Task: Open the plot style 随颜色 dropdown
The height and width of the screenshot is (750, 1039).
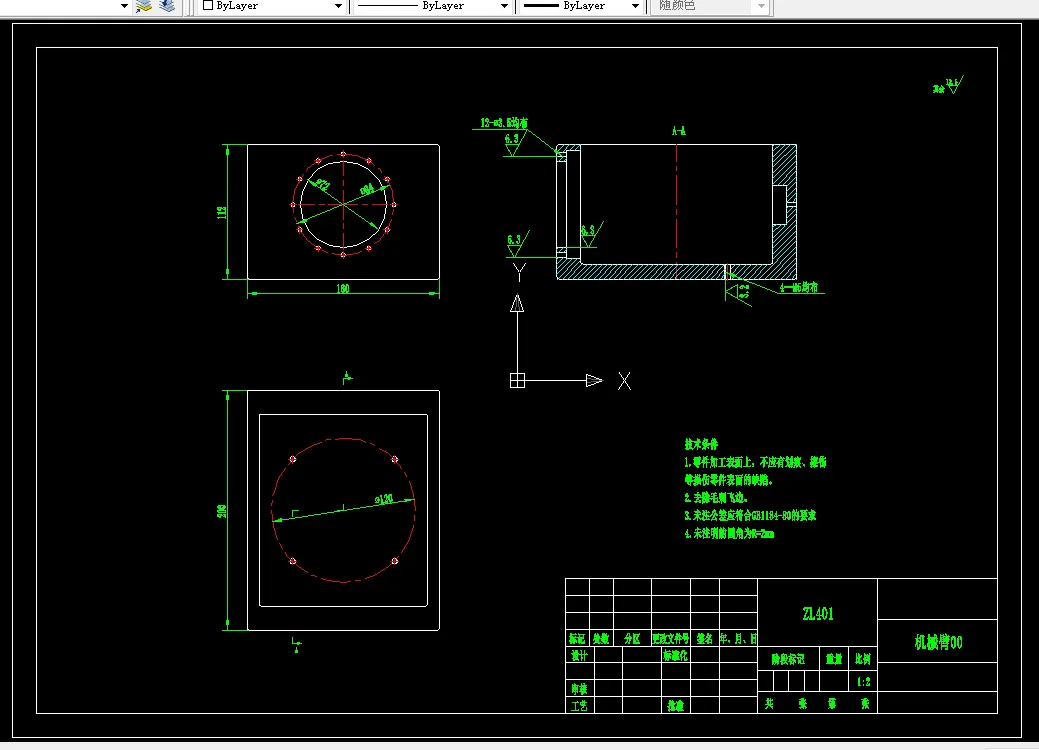Action: [762, 6]
